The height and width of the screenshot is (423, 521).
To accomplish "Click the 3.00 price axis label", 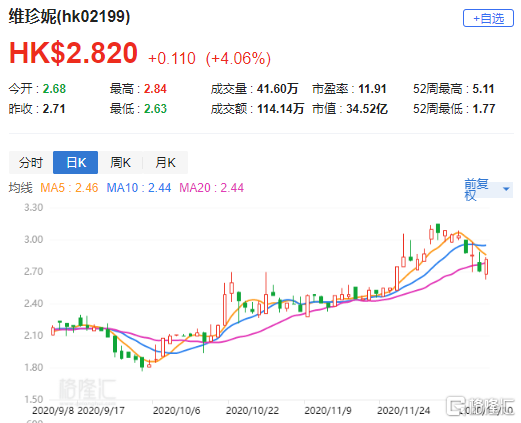I will coord(33,239).
